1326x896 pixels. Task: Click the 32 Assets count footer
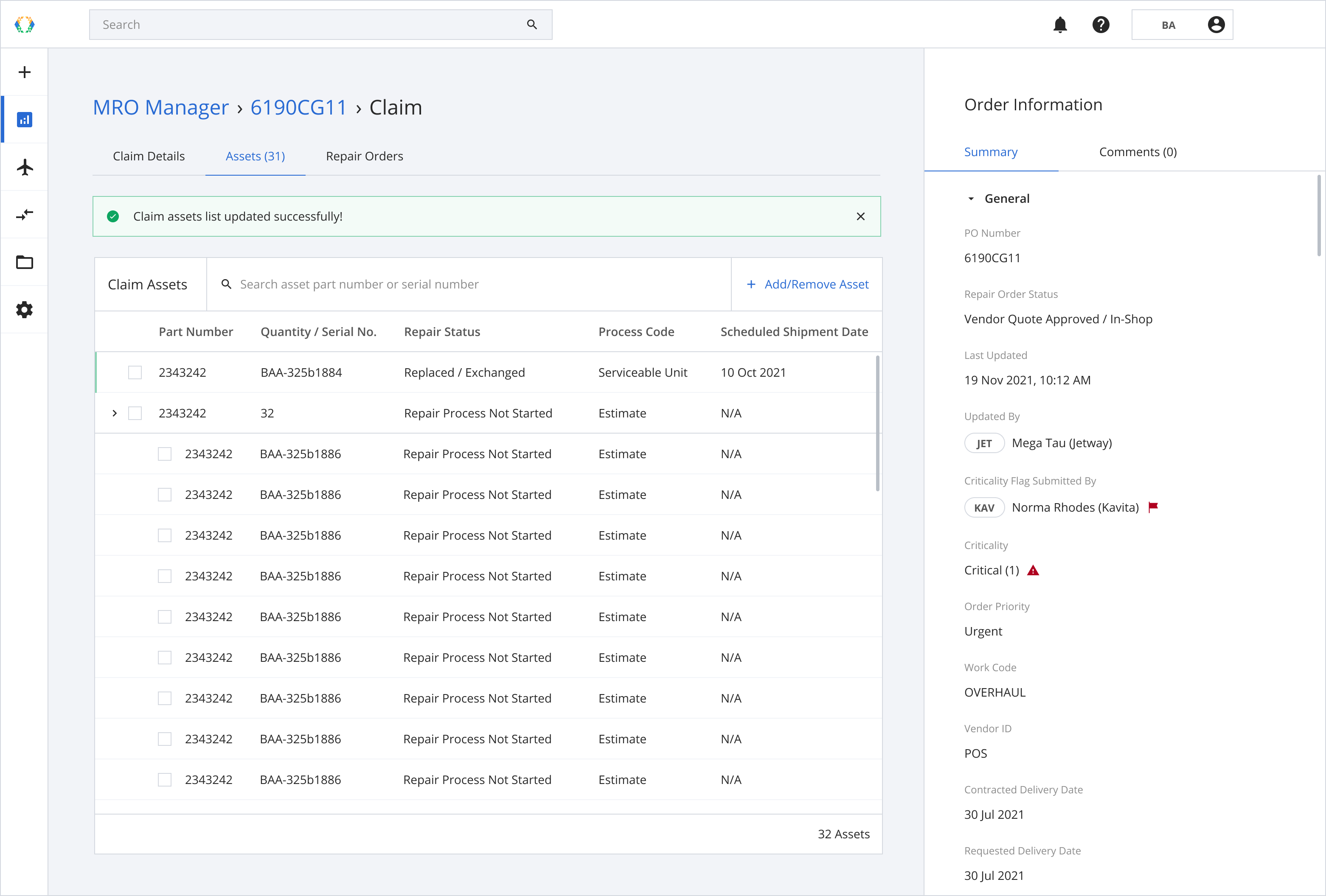(844, 834)
